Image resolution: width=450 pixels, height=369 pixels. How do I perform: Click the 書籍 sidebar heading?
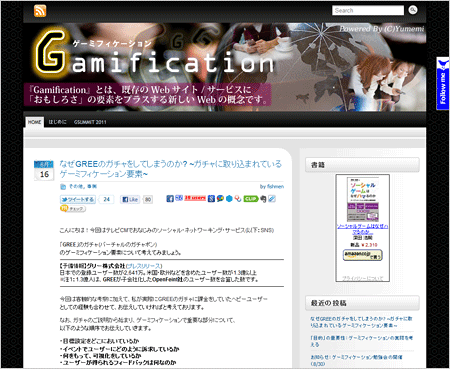coord(362,165)
